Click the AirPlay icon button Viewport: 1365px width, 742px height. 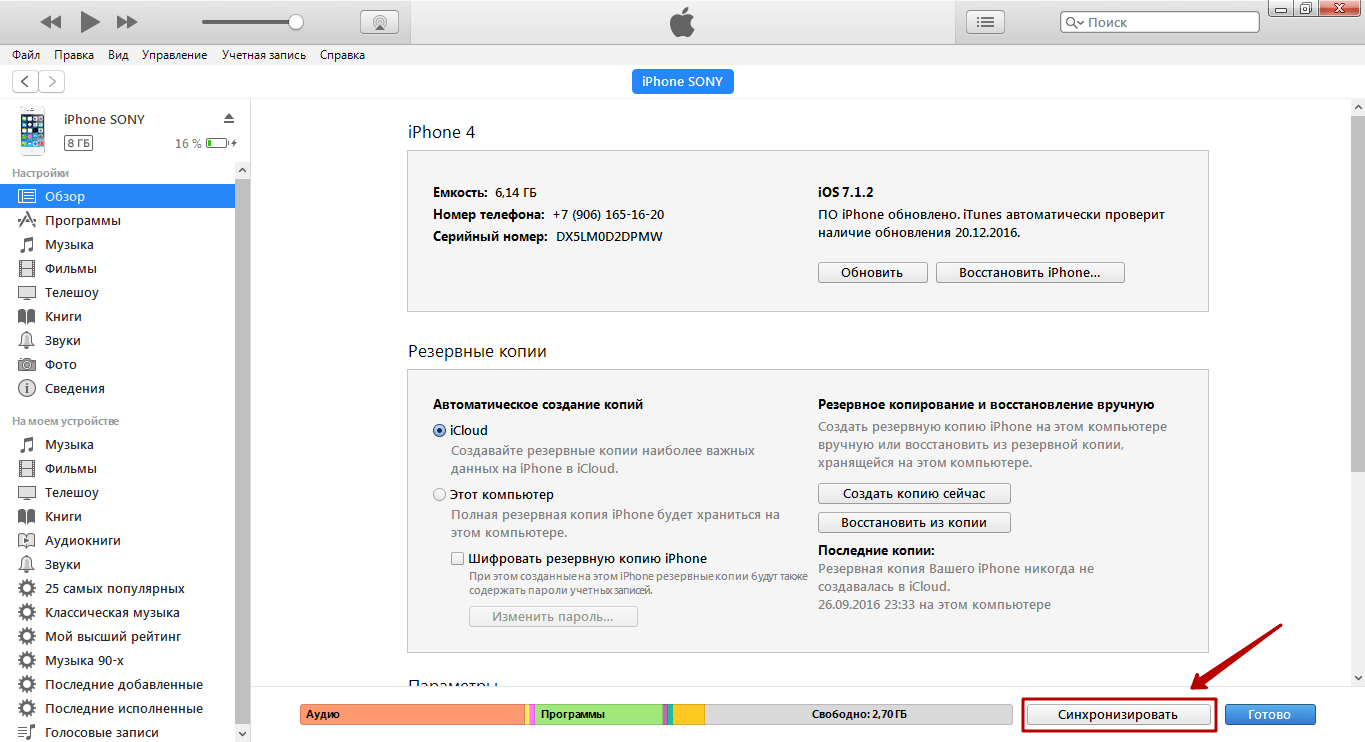tap(379, 21)
